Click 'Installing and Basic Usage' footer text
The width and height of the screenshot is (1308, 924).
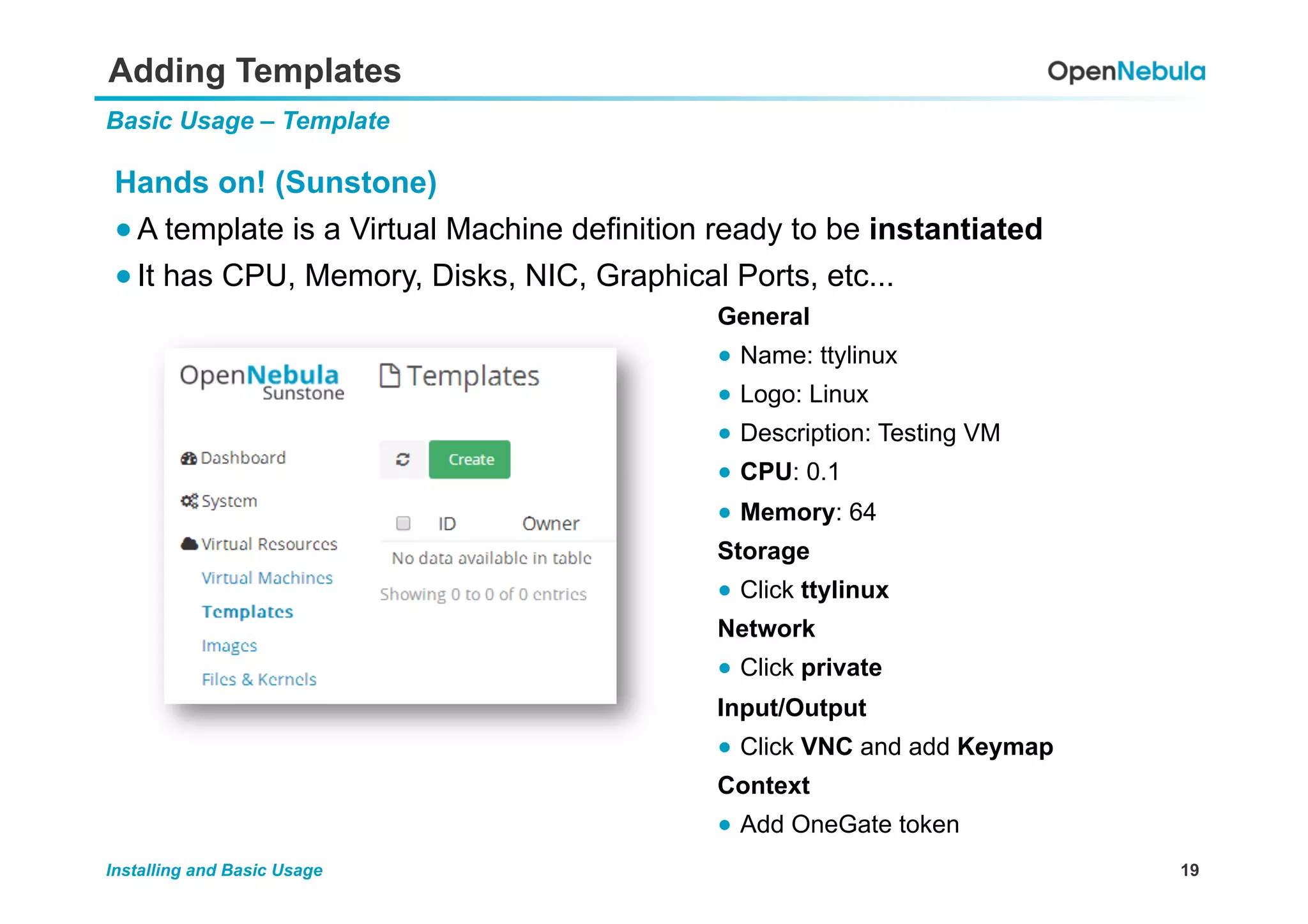click(214, 870)
